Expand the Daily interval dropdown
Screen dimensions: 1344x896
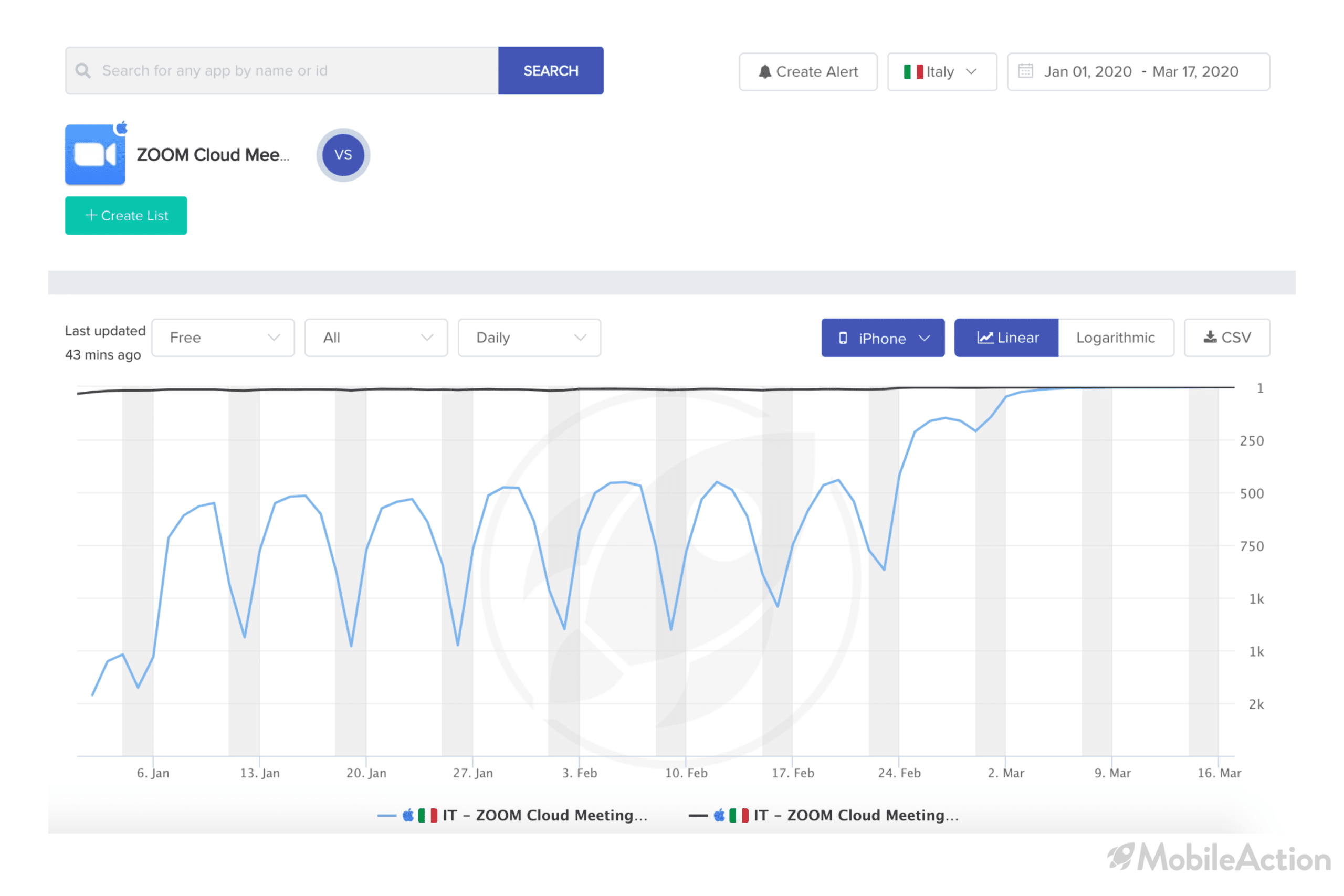click(x=529, y=338)
